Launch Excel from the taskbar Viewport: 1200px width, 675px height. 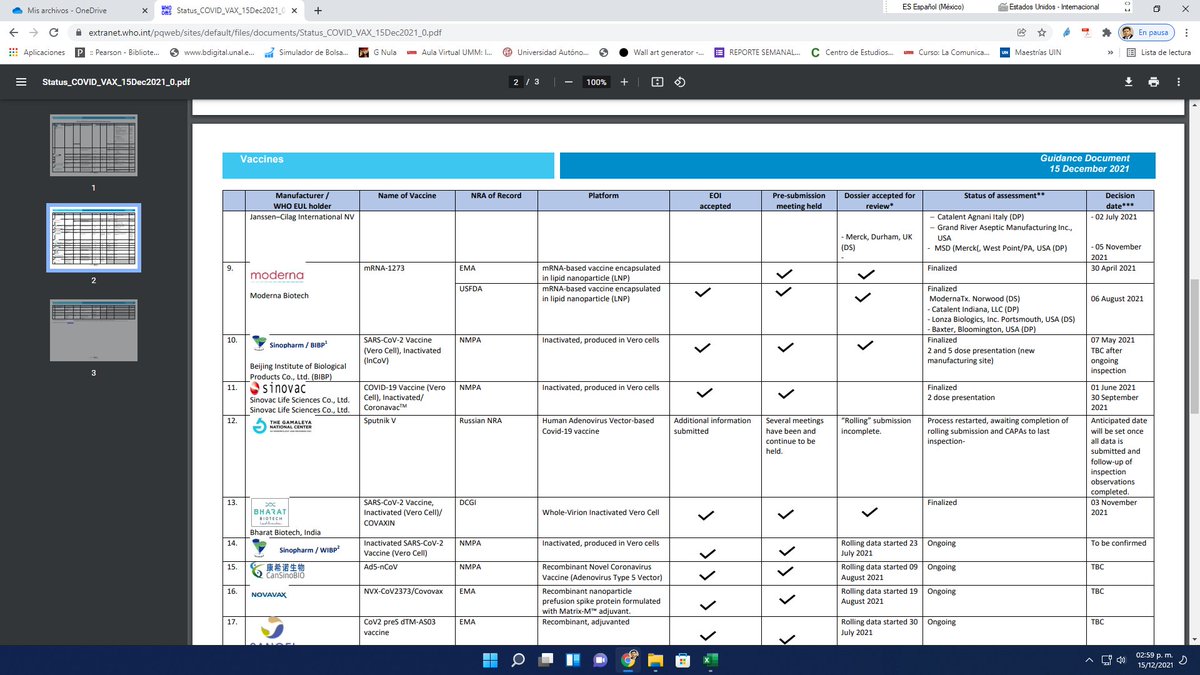pos(708,660)
